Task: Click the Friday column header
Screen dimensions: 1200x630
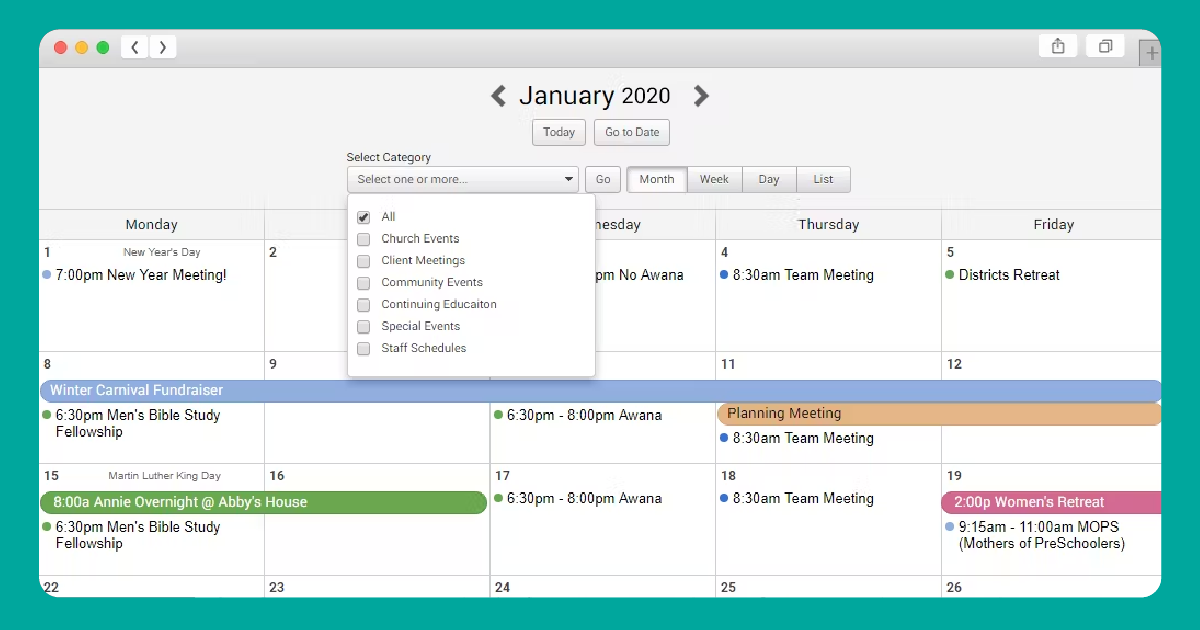Action: (x=1053, y=225)
